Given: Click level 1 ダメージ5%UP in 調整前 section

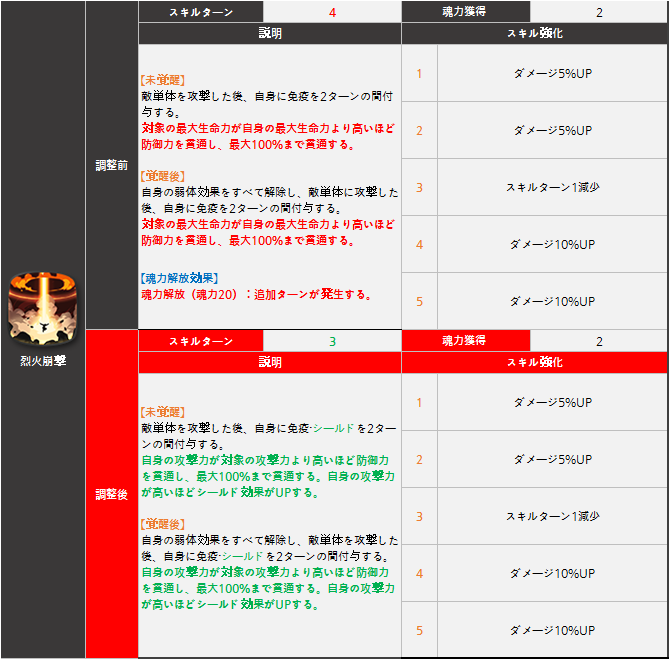Looking at the screenshot, I should tap(553, 73).
